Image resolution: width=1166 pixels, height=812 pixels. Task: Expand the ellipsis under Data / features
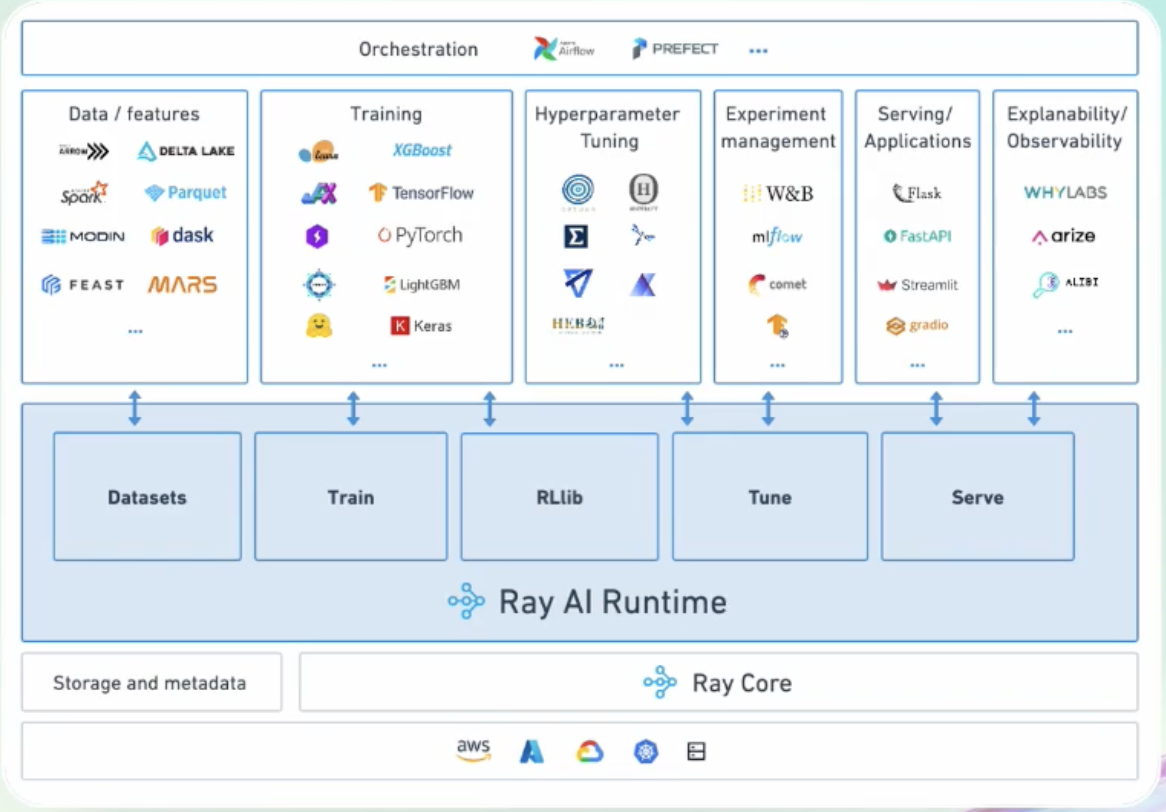pyautogui.click(x=135, y=331)
